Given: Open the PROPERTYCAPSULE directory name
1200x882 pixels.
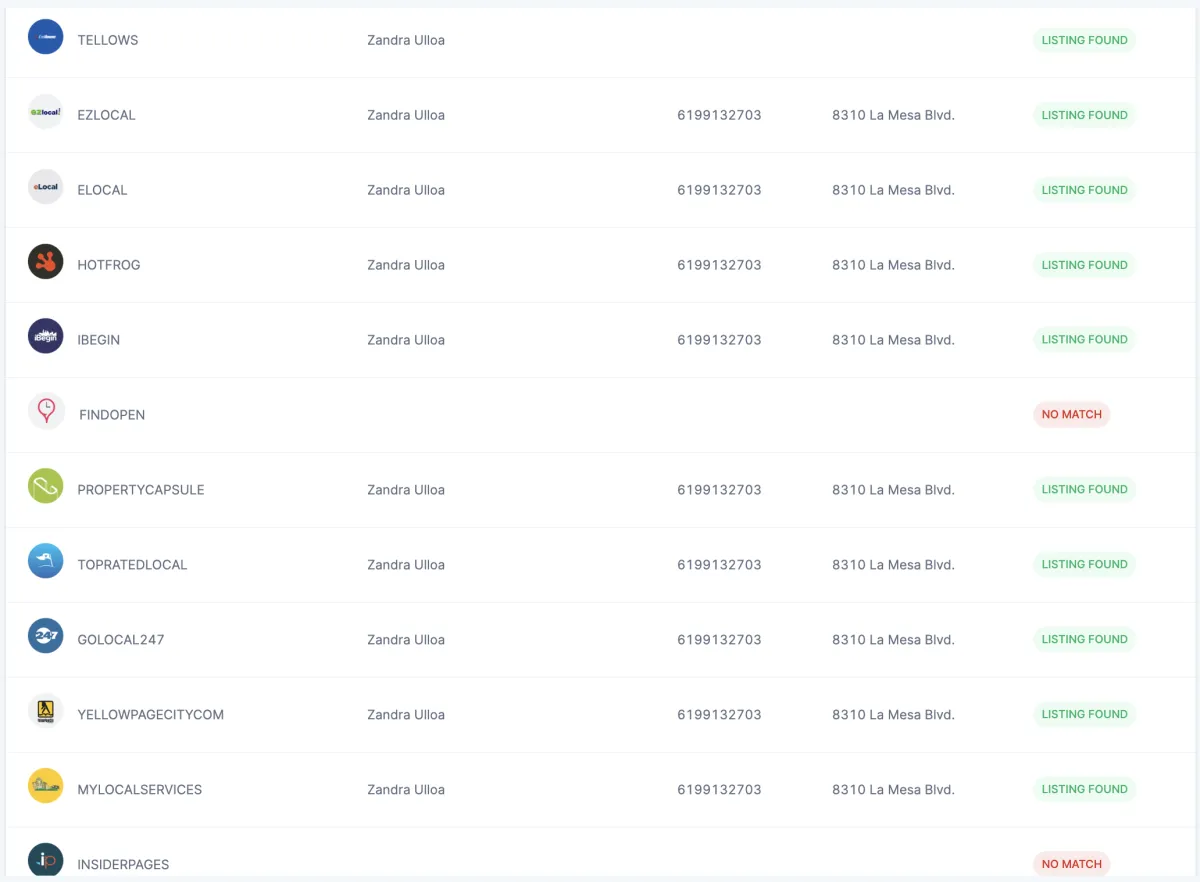Looking at the screenshot, I should tap(141, 490).
